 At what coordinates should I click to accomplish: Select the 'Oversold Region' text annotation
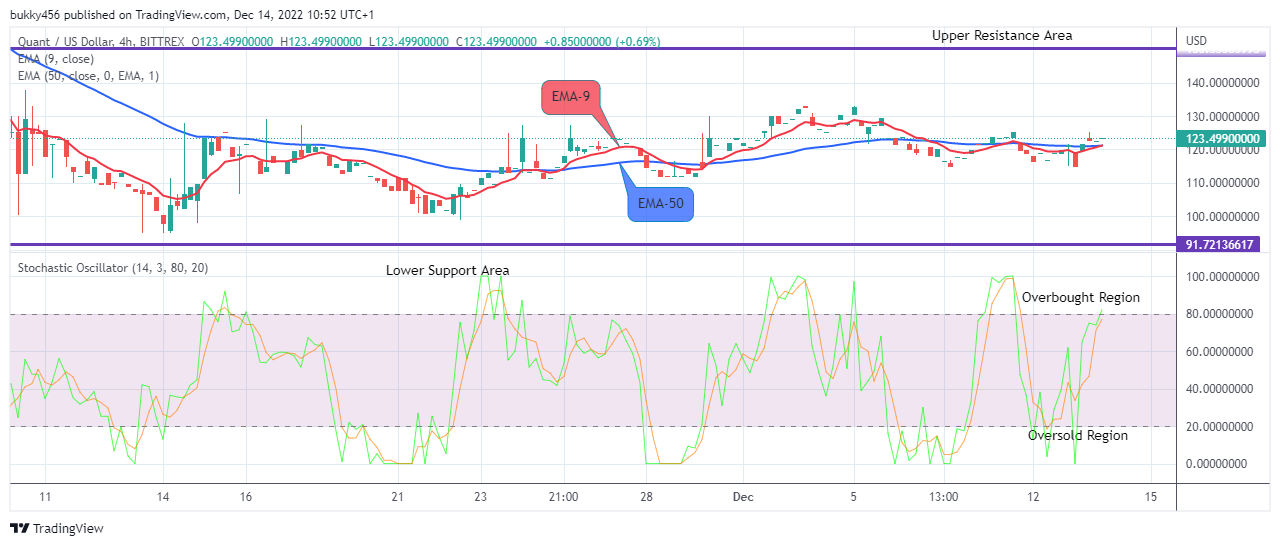(x=1078, y=435)
